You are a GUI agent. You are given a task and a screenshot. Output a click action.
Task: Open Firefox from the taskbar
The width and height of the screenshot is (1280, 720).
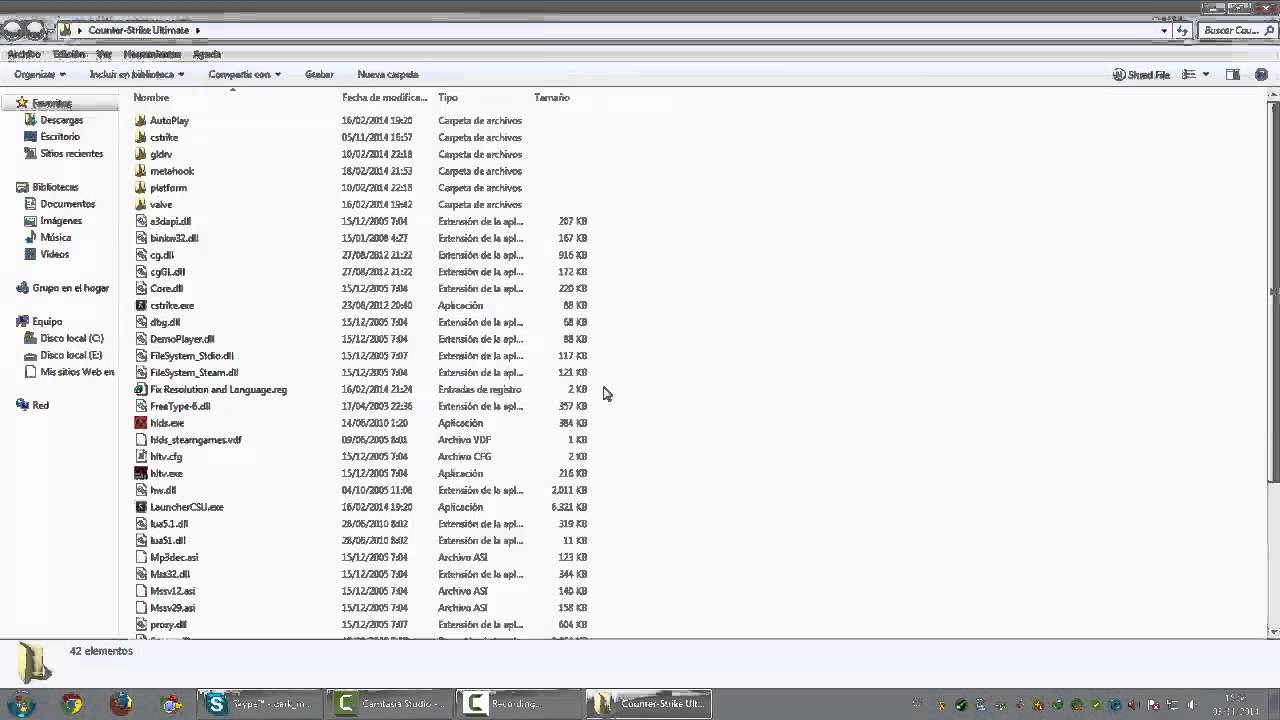(x=121, y=704)
